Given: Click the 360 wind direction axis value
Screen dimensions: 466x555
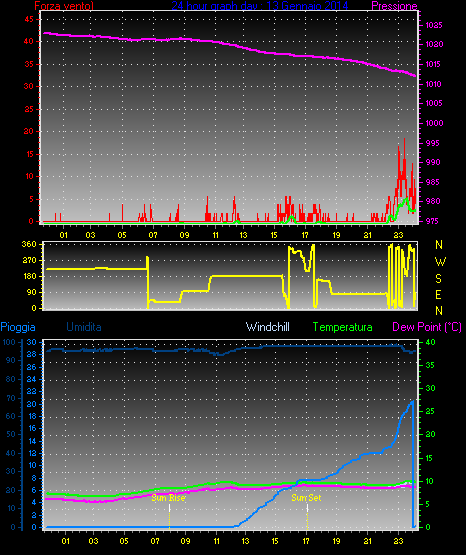Looking at the screenshot, I should (29, 244).
